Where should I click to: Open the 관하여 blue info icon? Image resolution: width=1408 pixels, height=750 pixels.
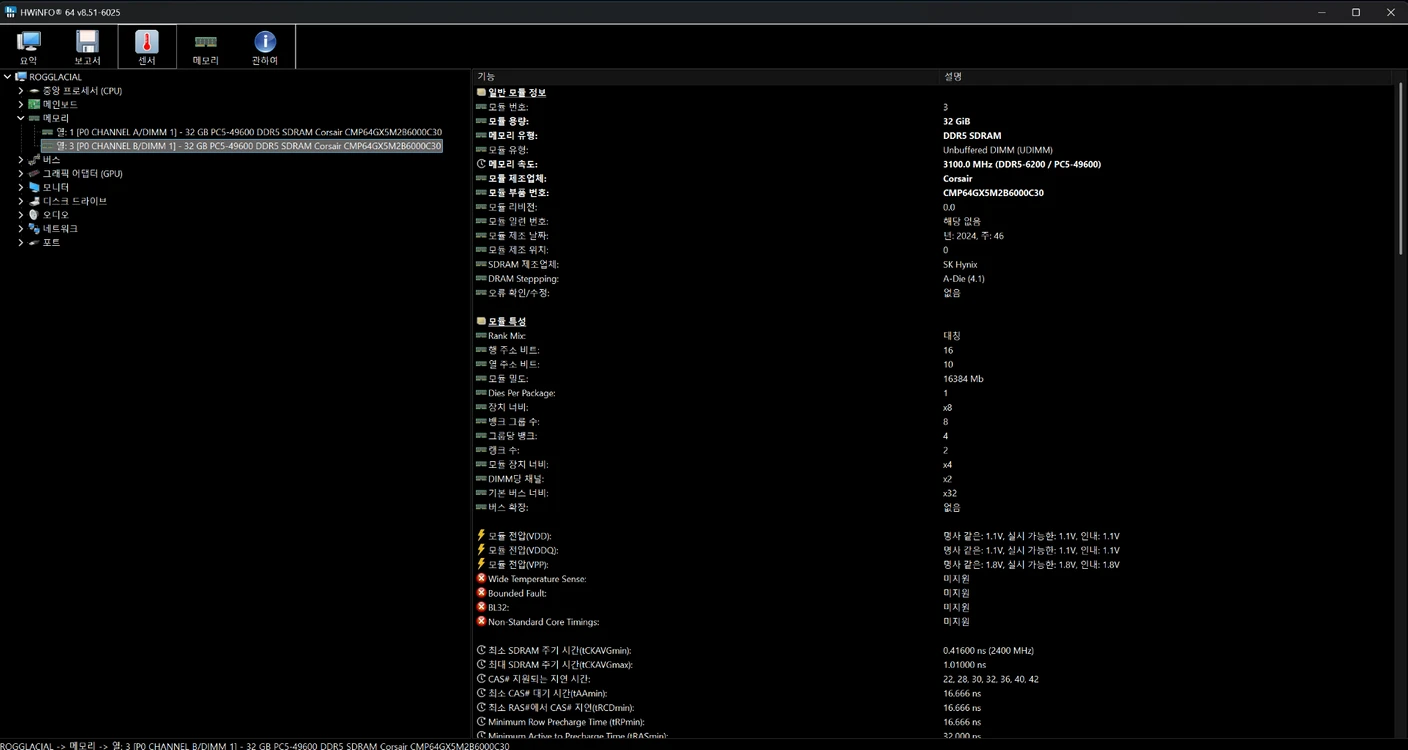[265, 47]
